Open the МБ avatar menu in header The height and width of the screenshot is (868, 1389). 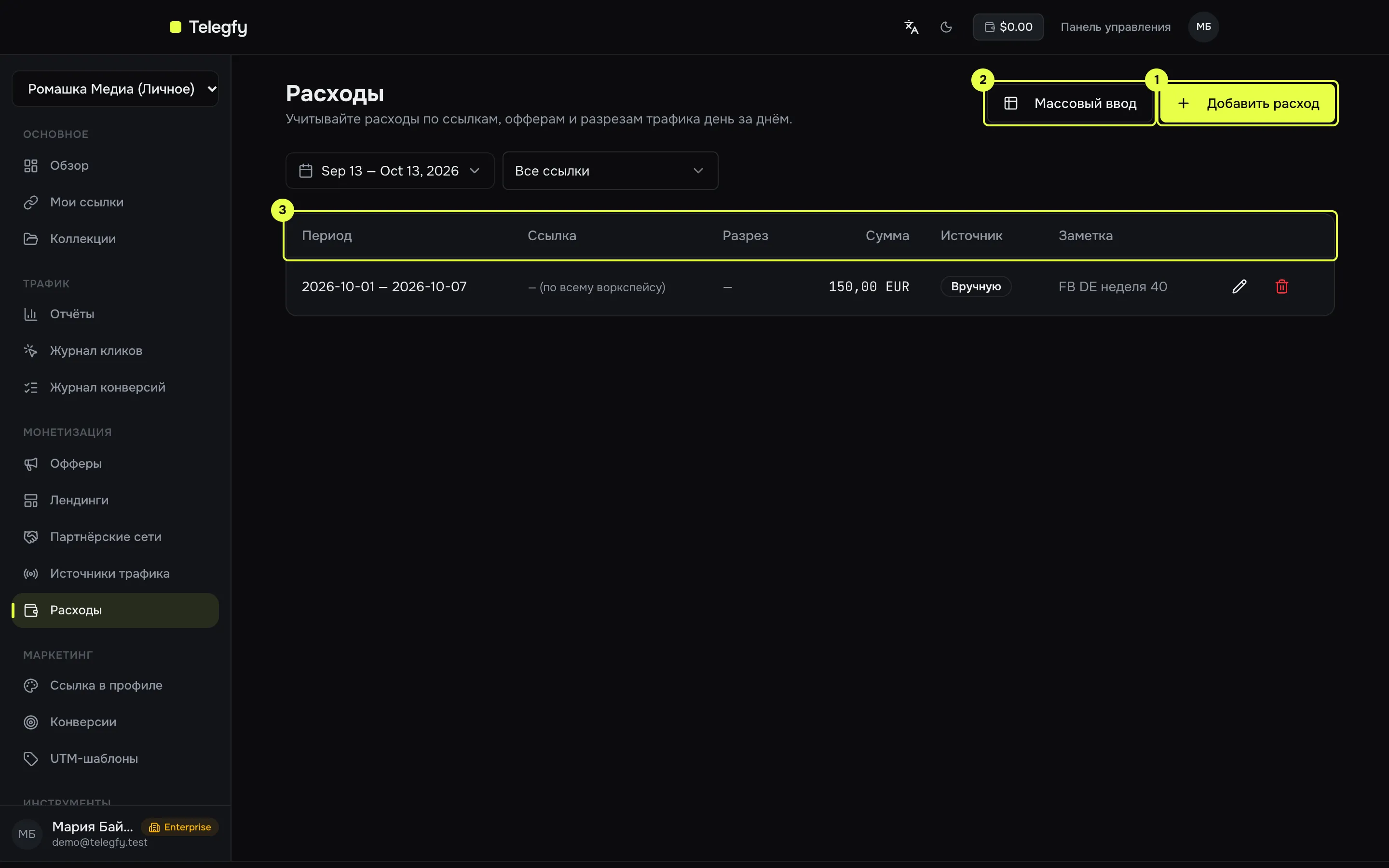tap(1203, 27)
